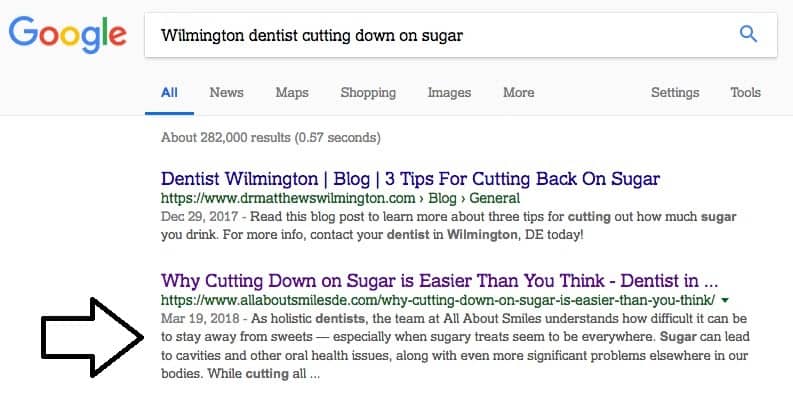Screen dimensions: 793x405
Task: Open the More search categories menu
Action: pyautogui.click(x=518, y=93)
